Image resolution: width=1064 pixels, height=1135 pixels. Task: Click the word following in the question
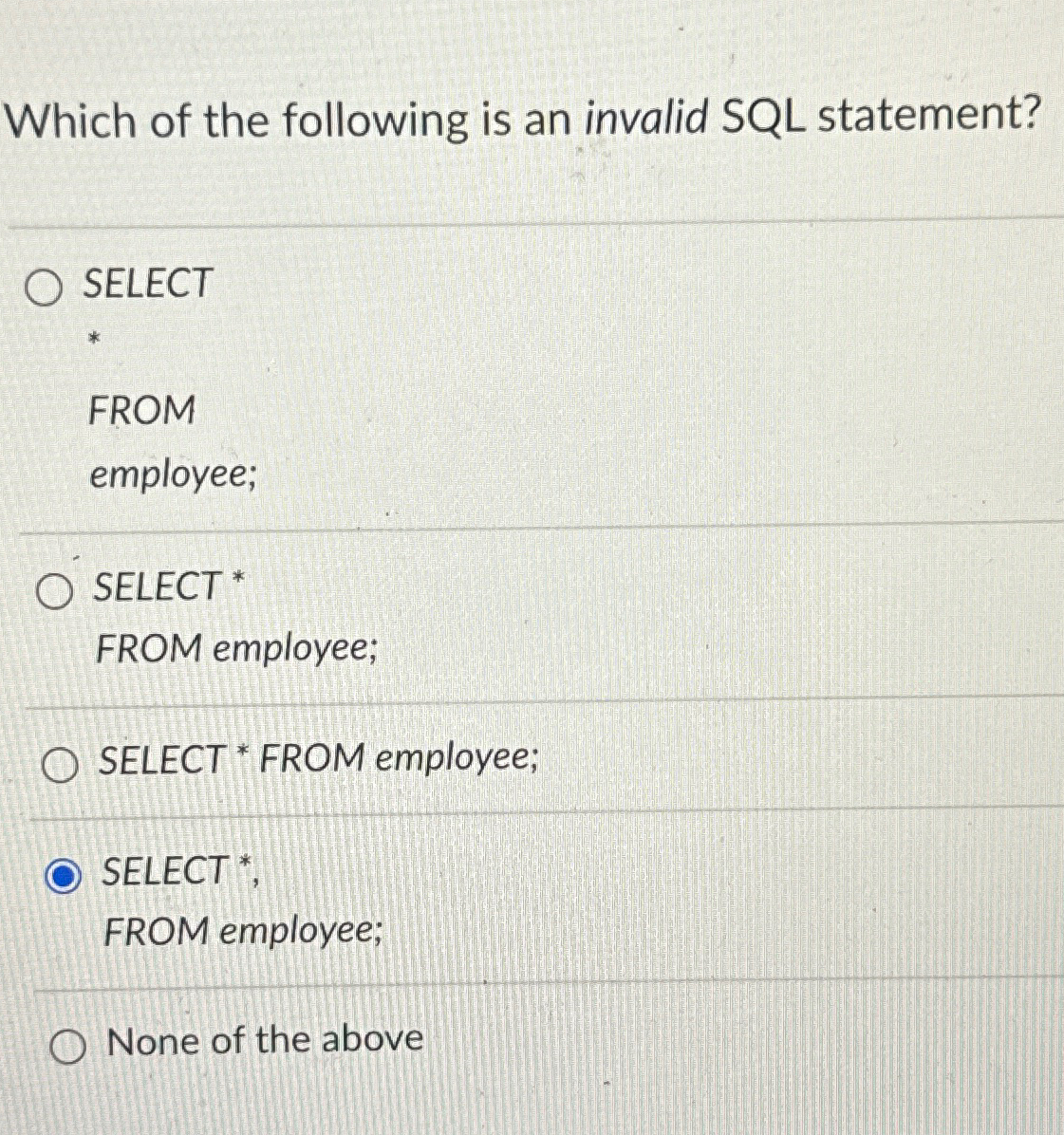pos(375,121)
